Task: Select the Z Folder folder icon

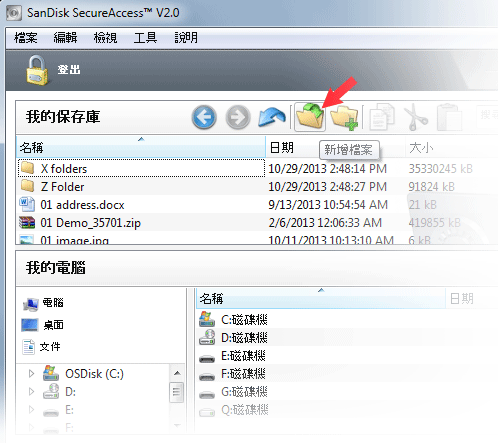Action: [x=27, y=186]
